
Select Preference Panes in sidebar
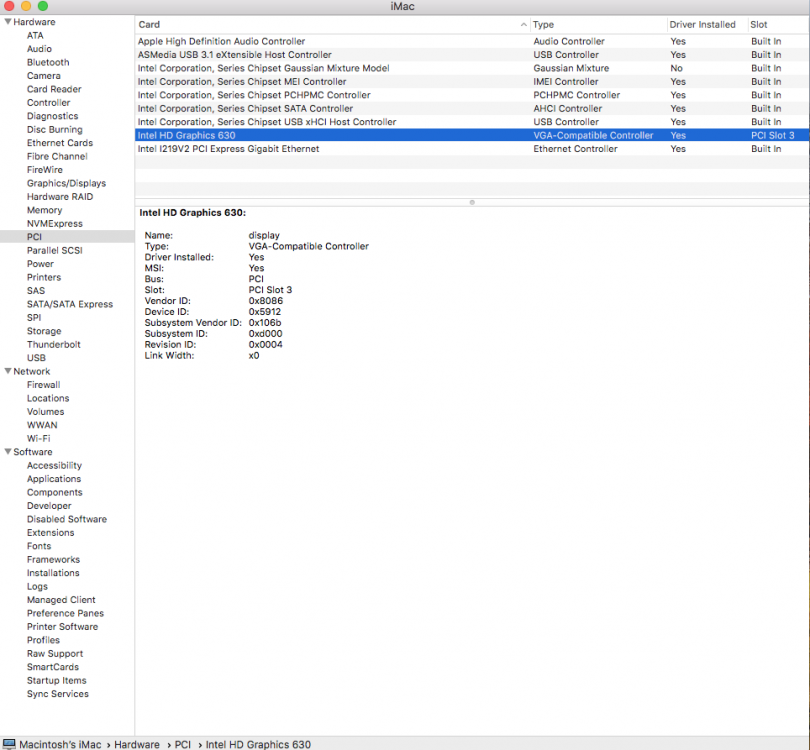pyautogui.click(x=65, y=613)
